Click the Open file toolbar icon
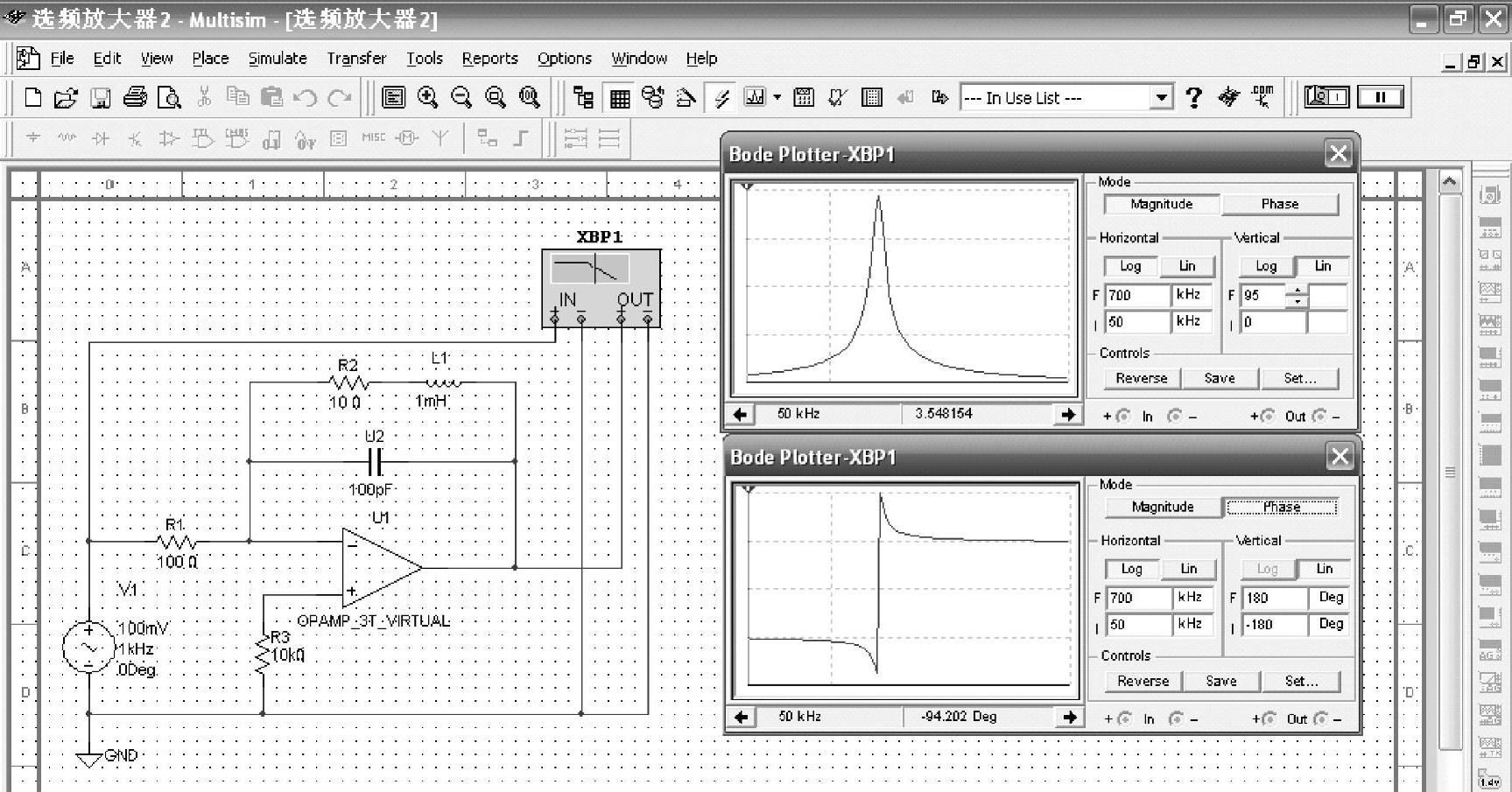 [66, 98]
